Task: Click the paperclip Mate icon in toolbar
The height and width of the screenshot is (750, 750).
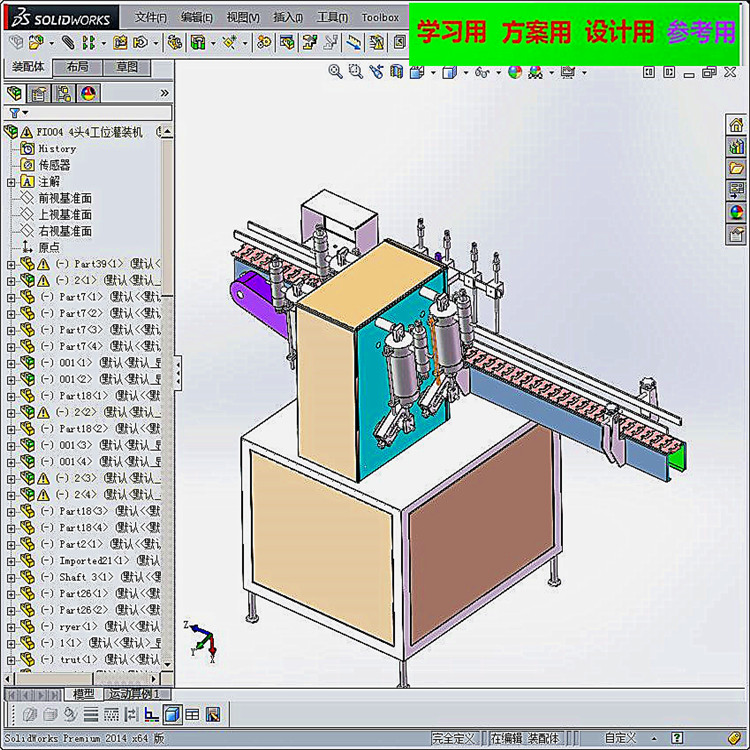Action: (68, 43)
